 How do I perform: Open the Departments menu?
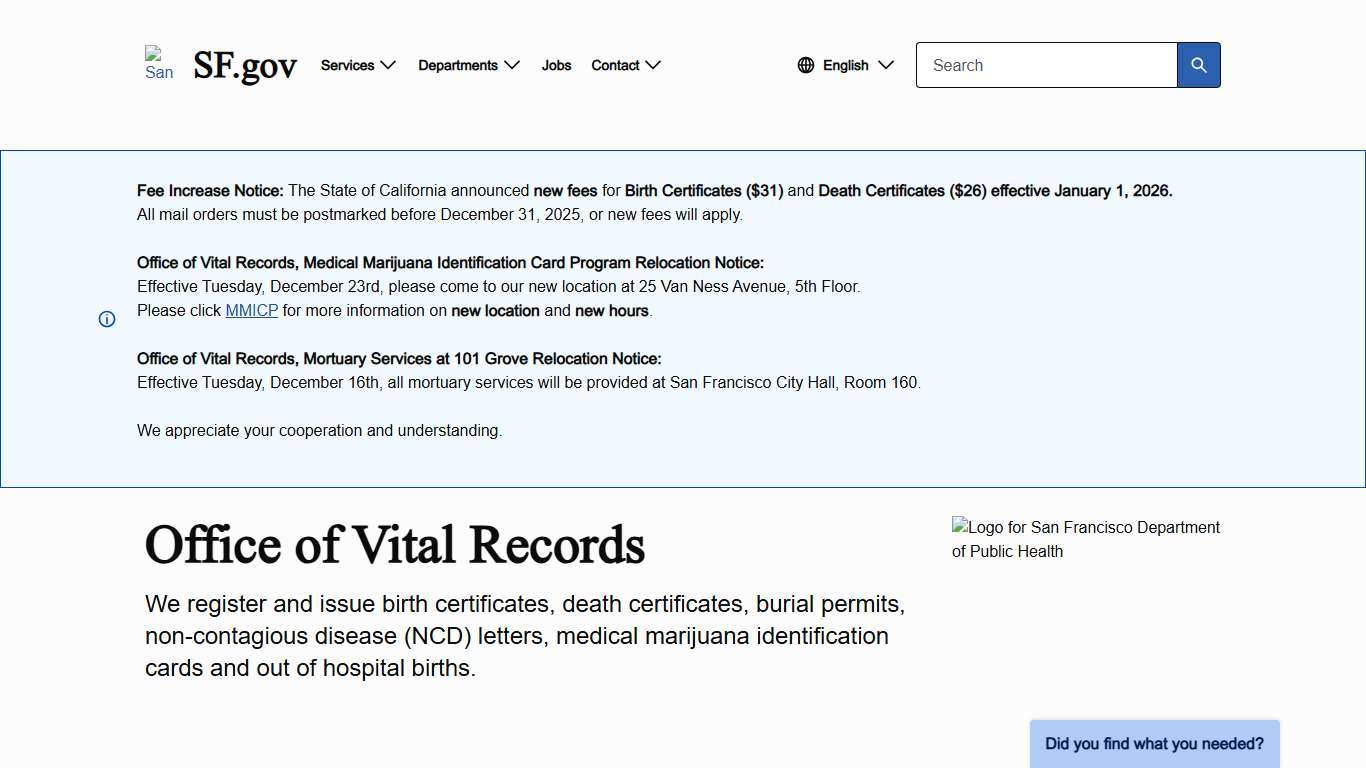click(458, 65)
